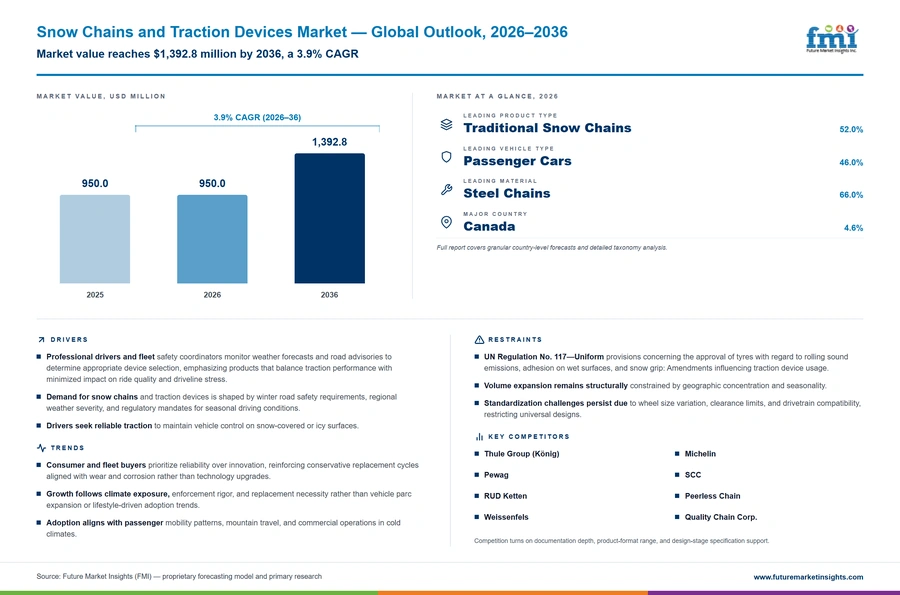900x595 pixels.
Task: Click the FMI logo
Action: coord(832,39)
